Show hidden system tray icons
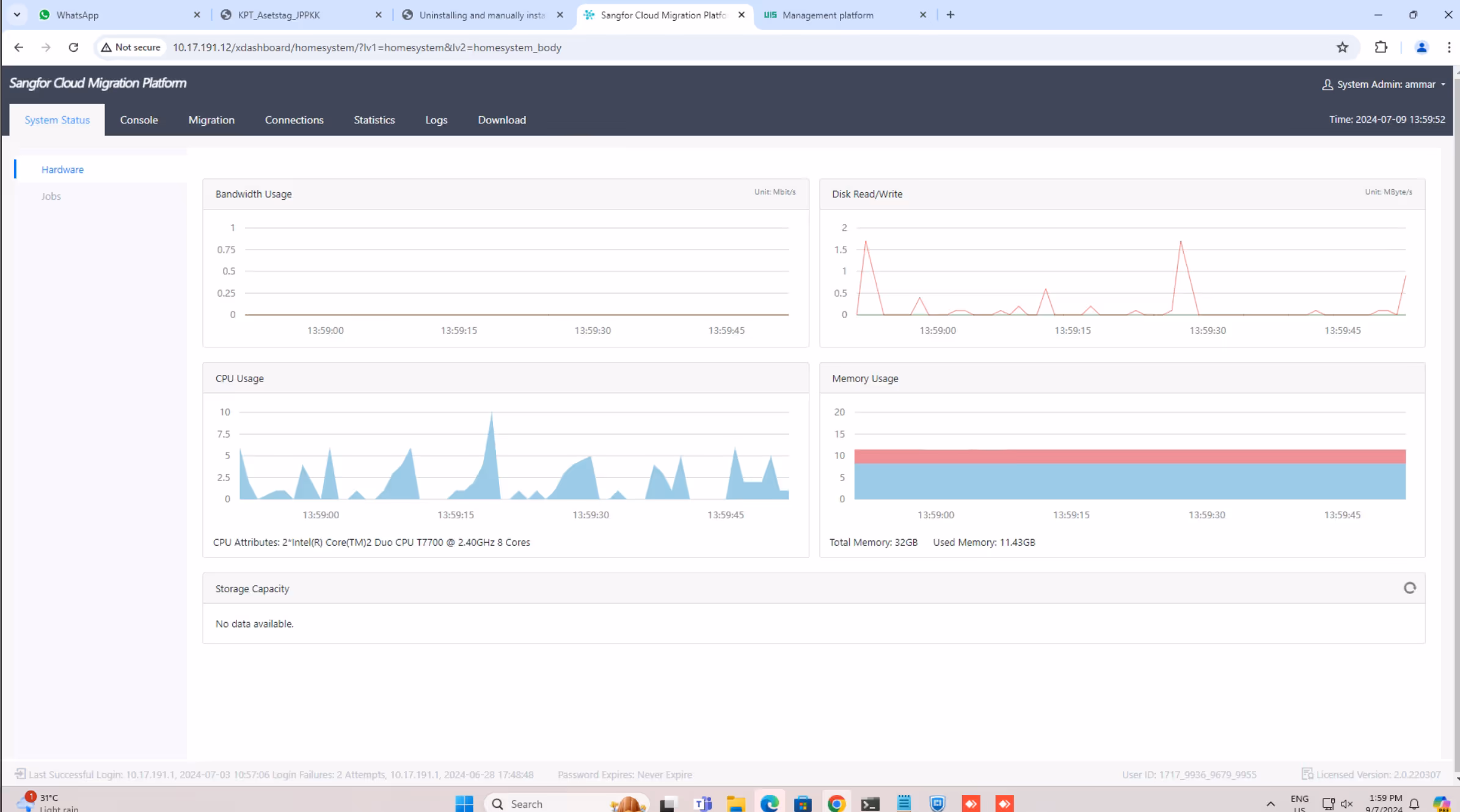 1271,803
